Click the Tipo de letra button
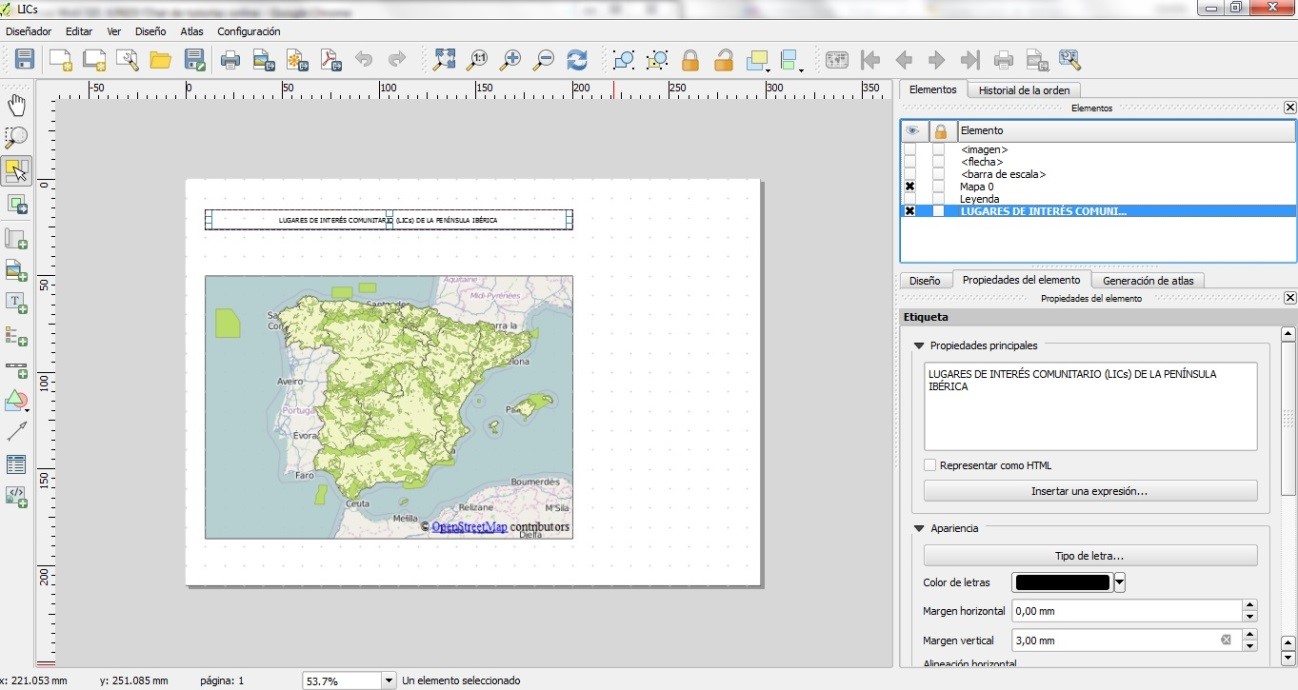 coord(1089,556)
